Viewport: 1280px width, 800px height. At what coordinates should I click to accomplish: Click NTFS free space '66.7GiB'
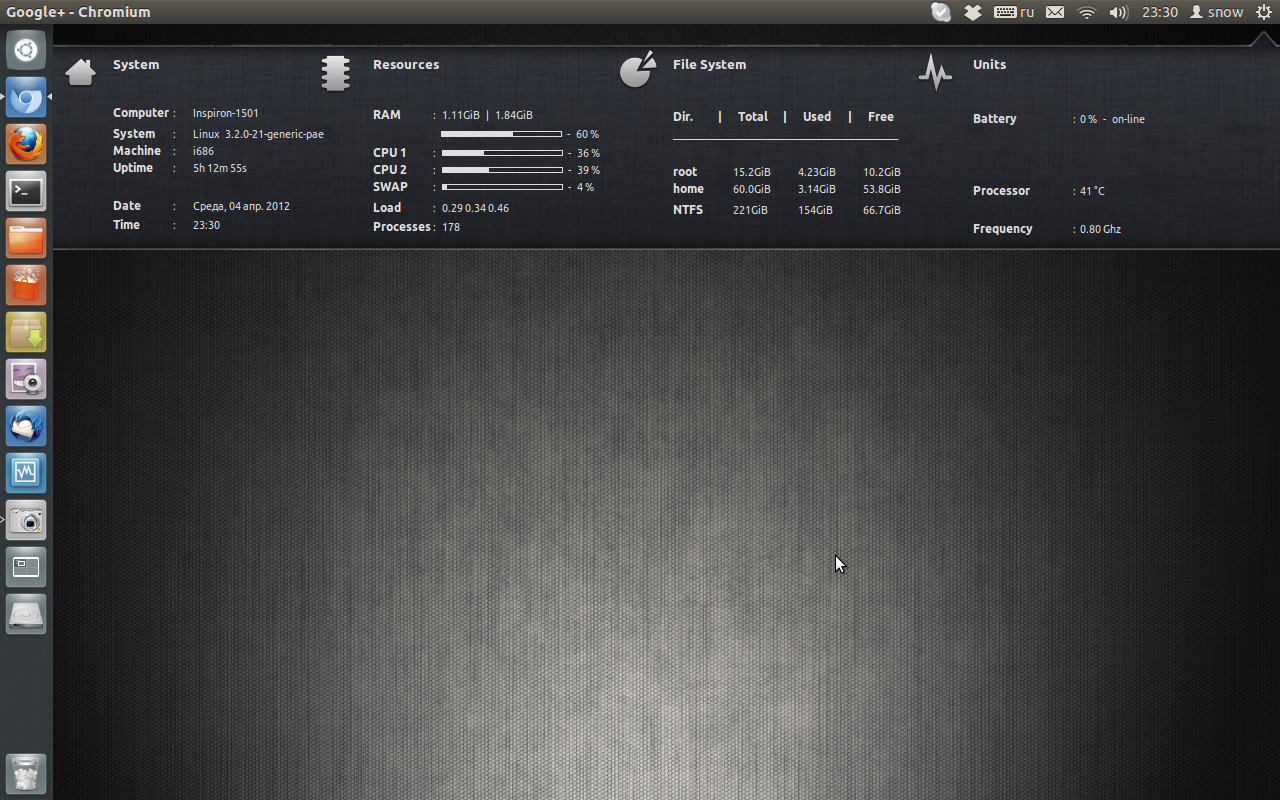click(882, 210)
